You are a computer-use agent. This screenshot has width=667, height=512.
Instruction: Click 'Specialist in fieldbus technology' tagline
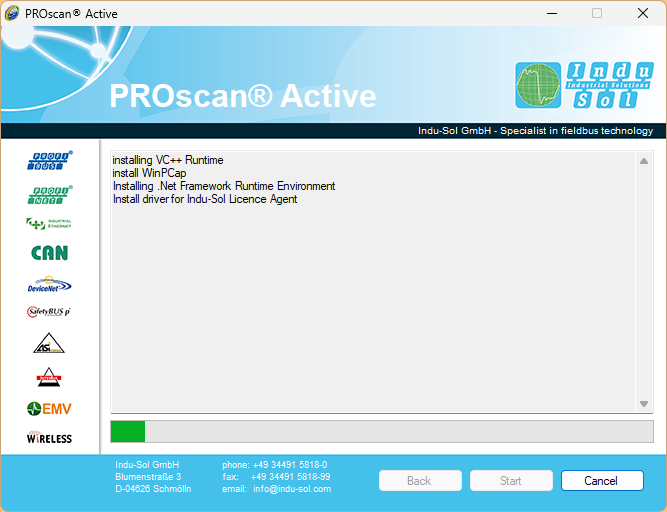[576, 131]
